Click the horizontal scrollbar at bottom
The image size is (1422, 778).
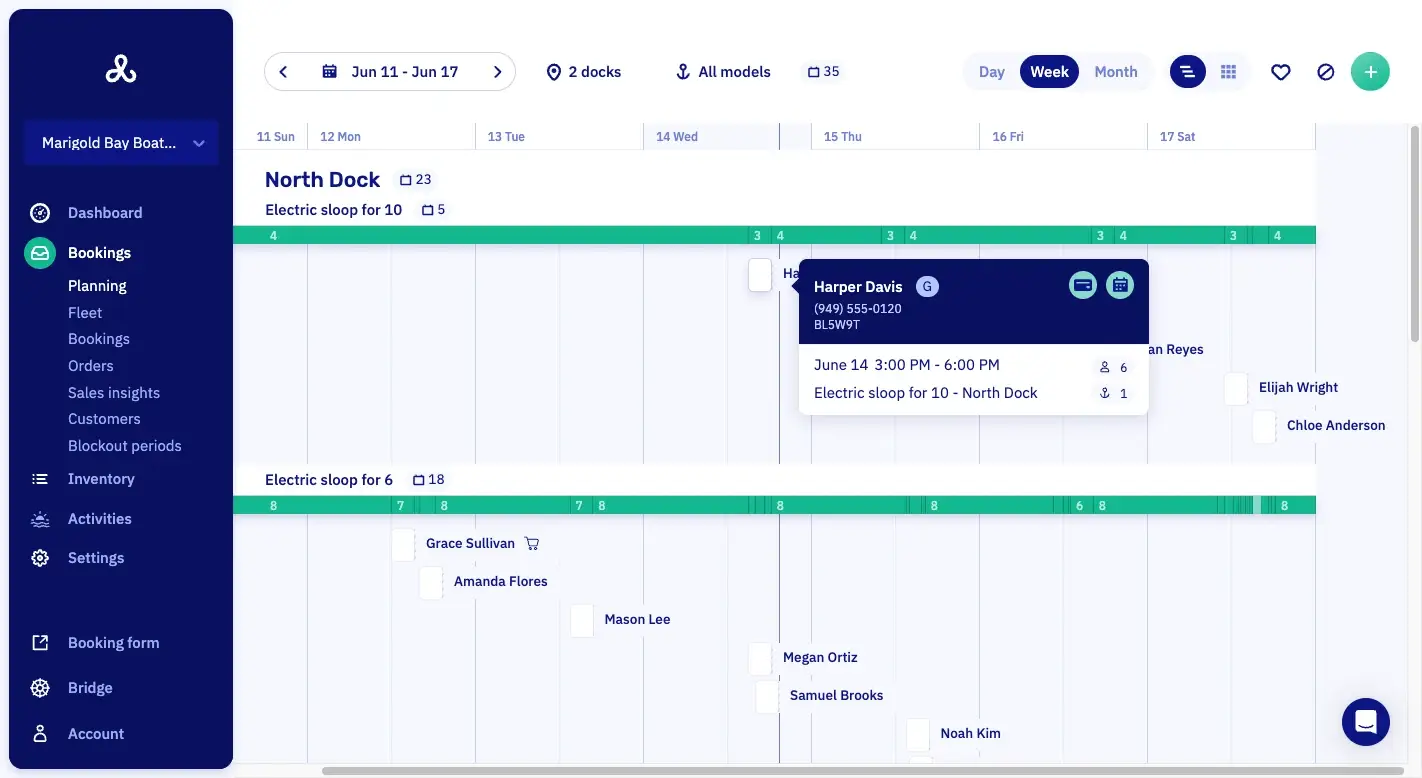[x=863, y=771]
